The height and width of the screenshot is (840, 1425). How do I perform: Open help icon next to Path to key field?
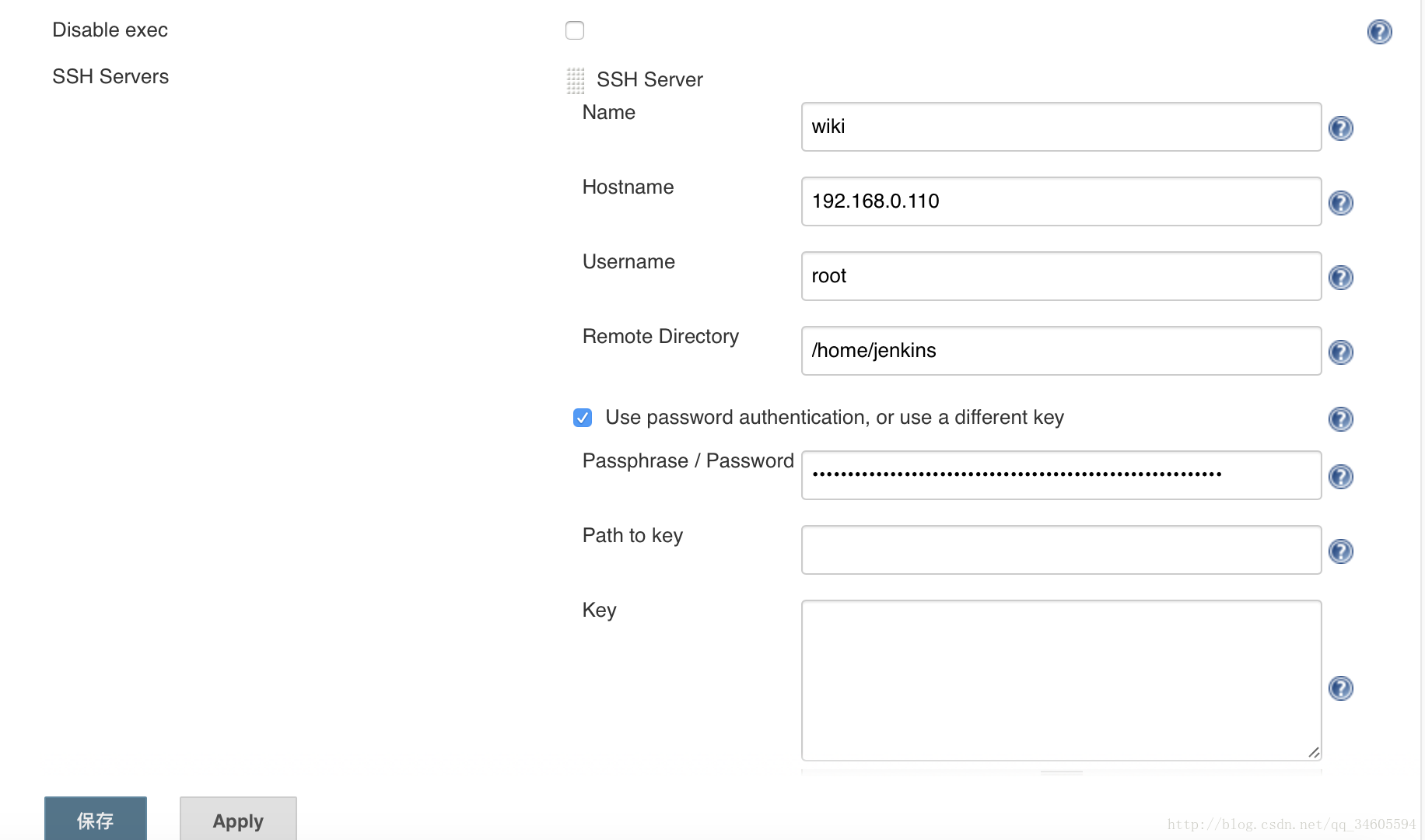(x=1340, y=551)
